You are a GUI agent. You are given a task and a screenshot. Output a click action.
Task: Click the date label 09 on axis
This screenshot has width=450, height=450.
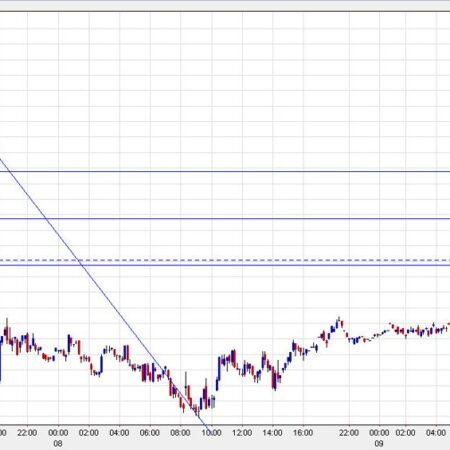coord(379,444)
